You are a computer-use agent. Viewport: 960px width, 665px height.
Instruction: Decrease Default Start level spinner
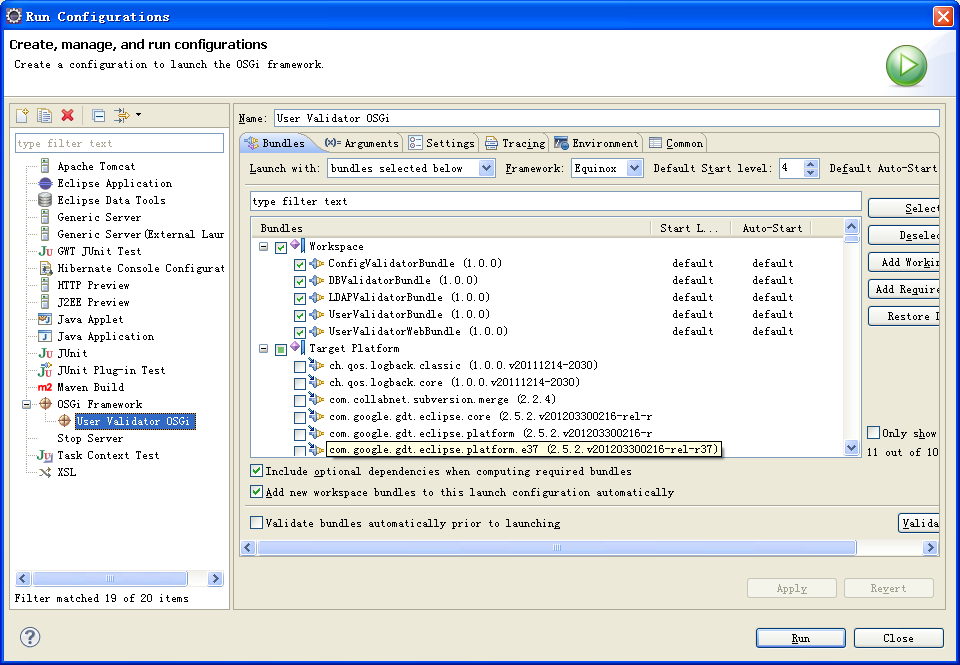tap(811, 173)
